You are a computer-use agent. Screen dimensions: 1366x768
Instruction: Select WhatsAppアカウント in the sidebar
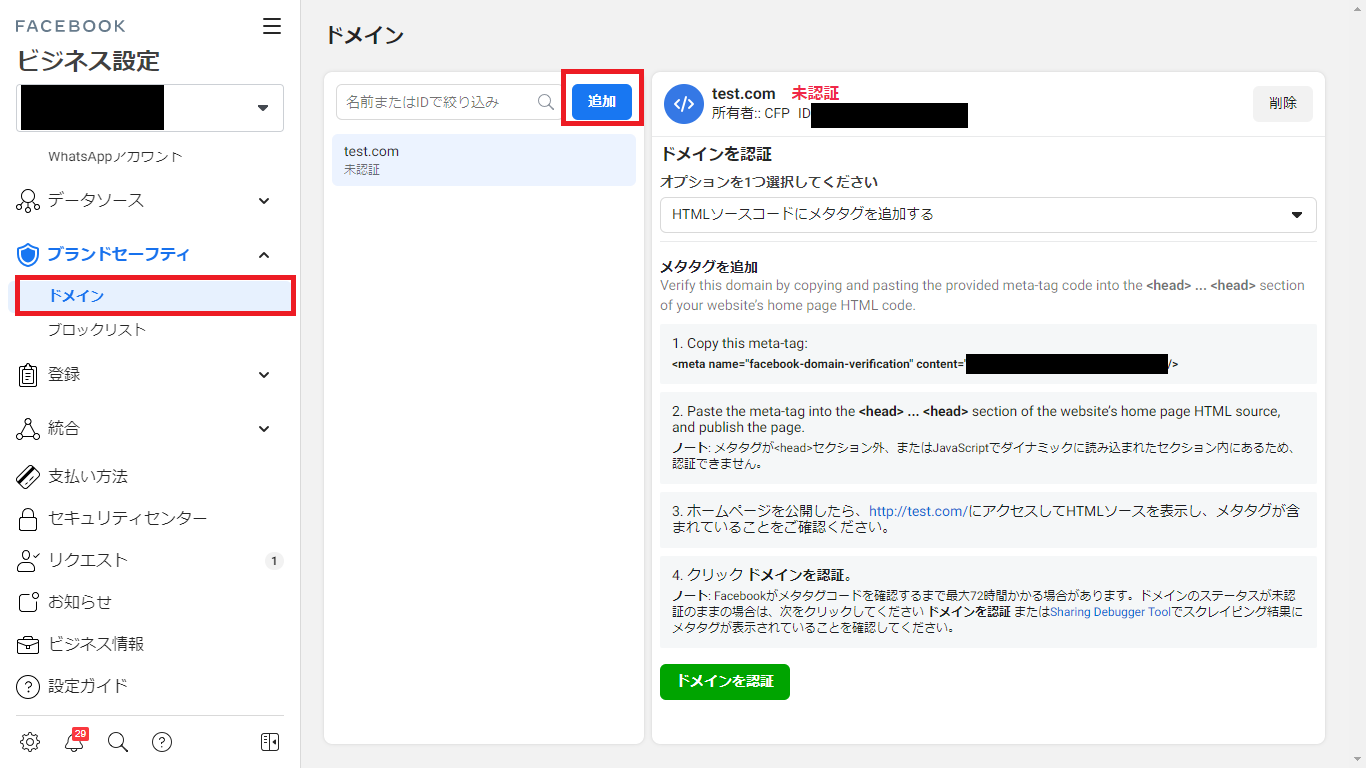115,157
